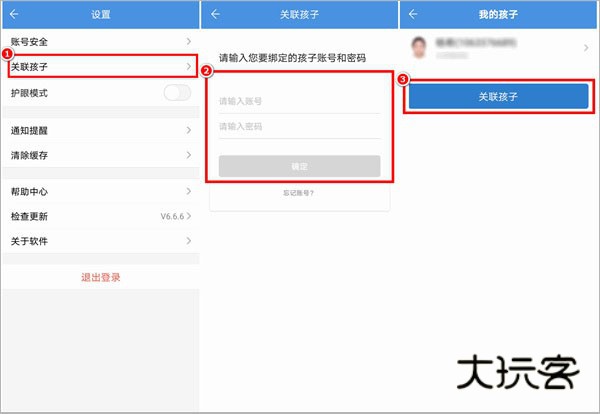Click the 护眼模式 label
The height and width of the screenshot is (414, 600).
(x=29, y=93)
